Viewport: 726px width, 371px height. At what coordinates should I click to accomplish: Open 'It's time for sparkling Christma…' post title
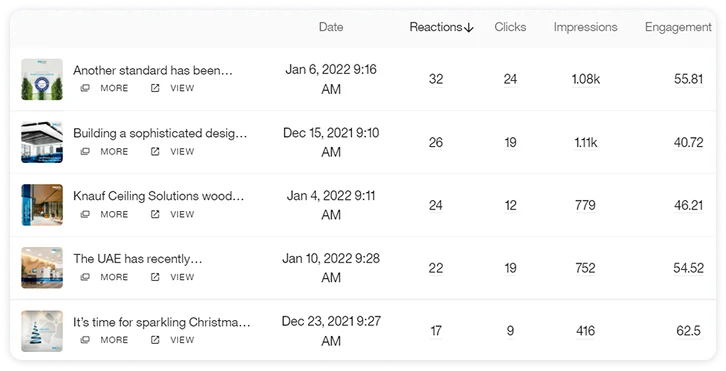click(162, 322)
